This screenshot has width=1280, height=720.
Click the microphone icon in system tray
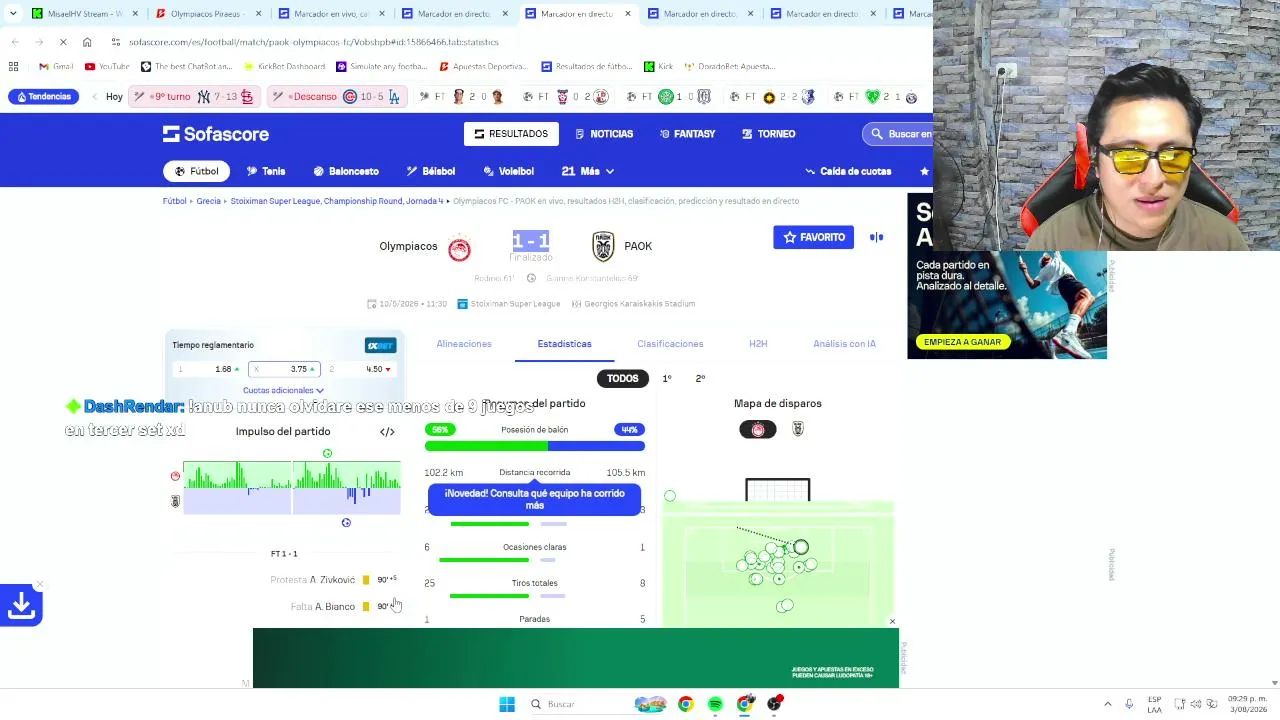tap(1129, 704)
